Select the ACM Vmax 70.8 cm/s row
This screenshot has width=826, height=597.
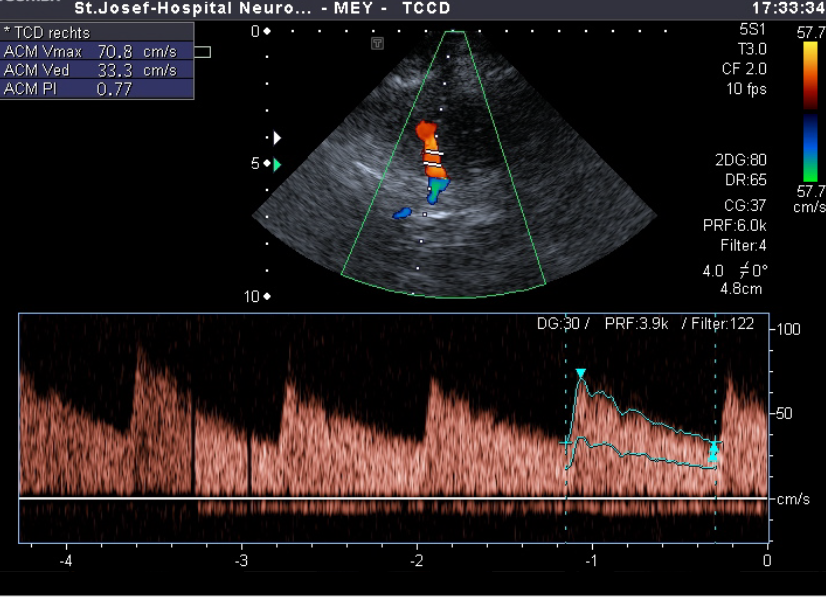pos(97,52)
